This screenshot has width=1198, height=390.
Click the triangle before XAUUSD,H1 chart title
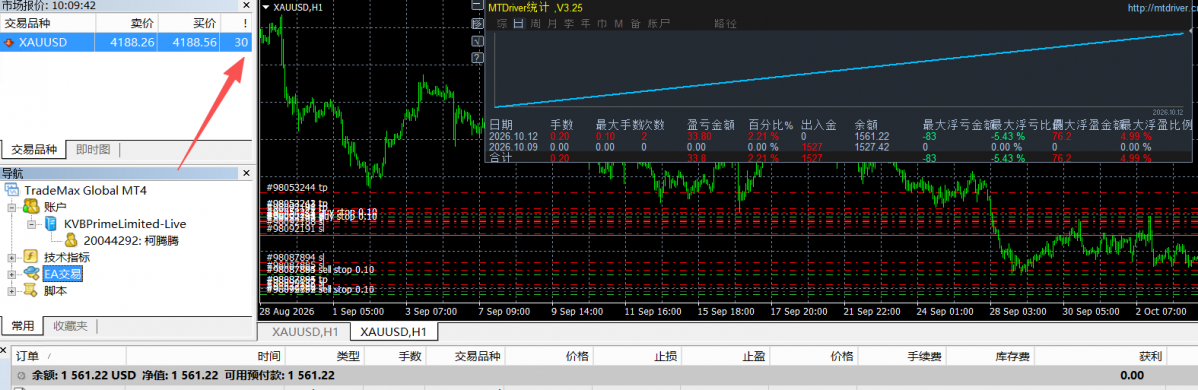click(265, 7)
